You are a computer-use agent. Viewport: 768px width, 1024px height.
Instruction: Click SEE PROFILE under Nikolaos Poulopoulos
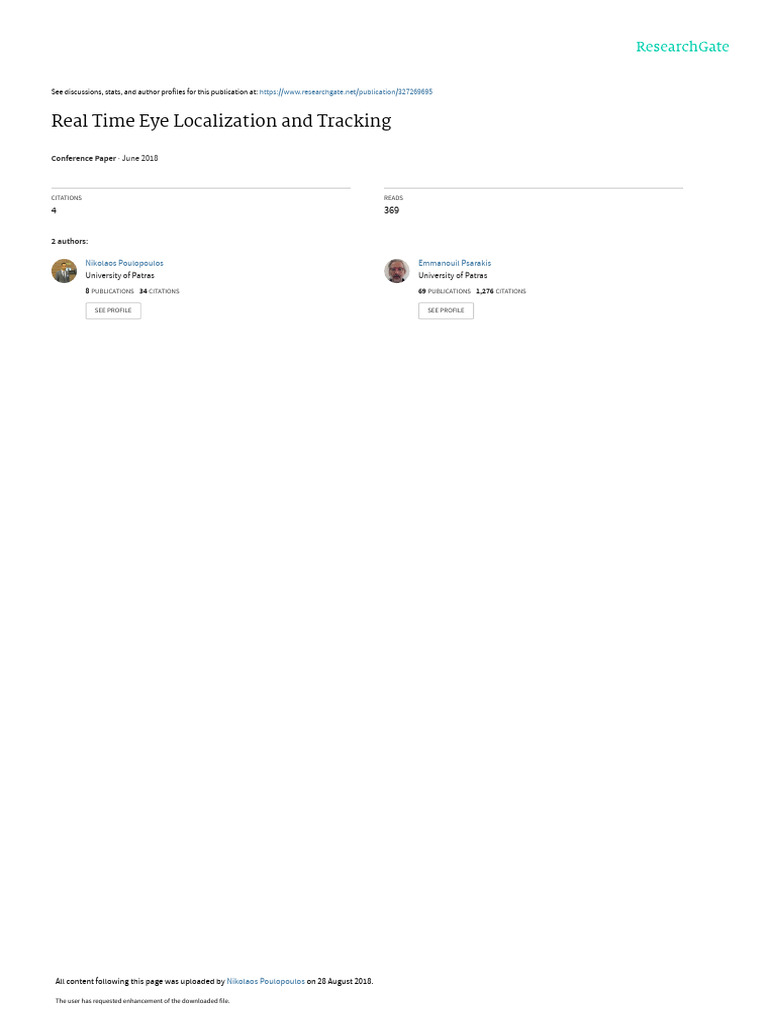(113, 310)
